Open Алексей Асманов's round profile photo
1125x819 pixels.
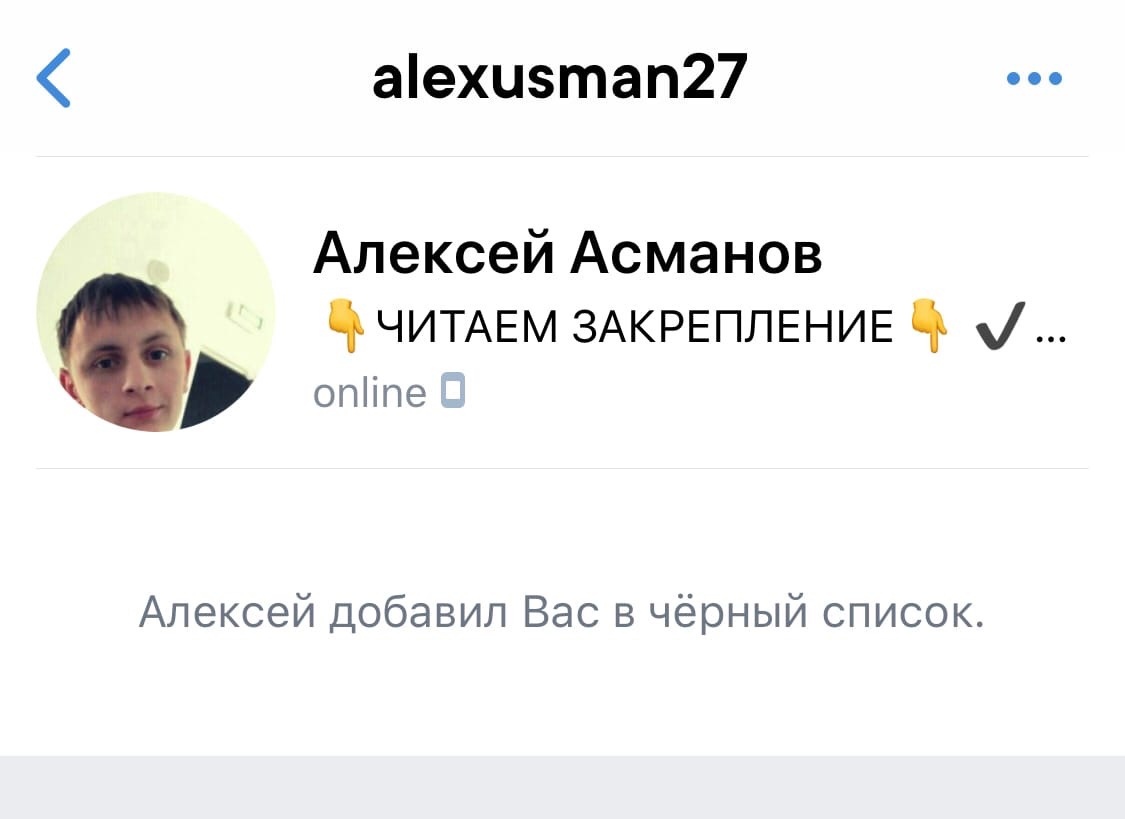pyautogui.click(x=156, y=312)
